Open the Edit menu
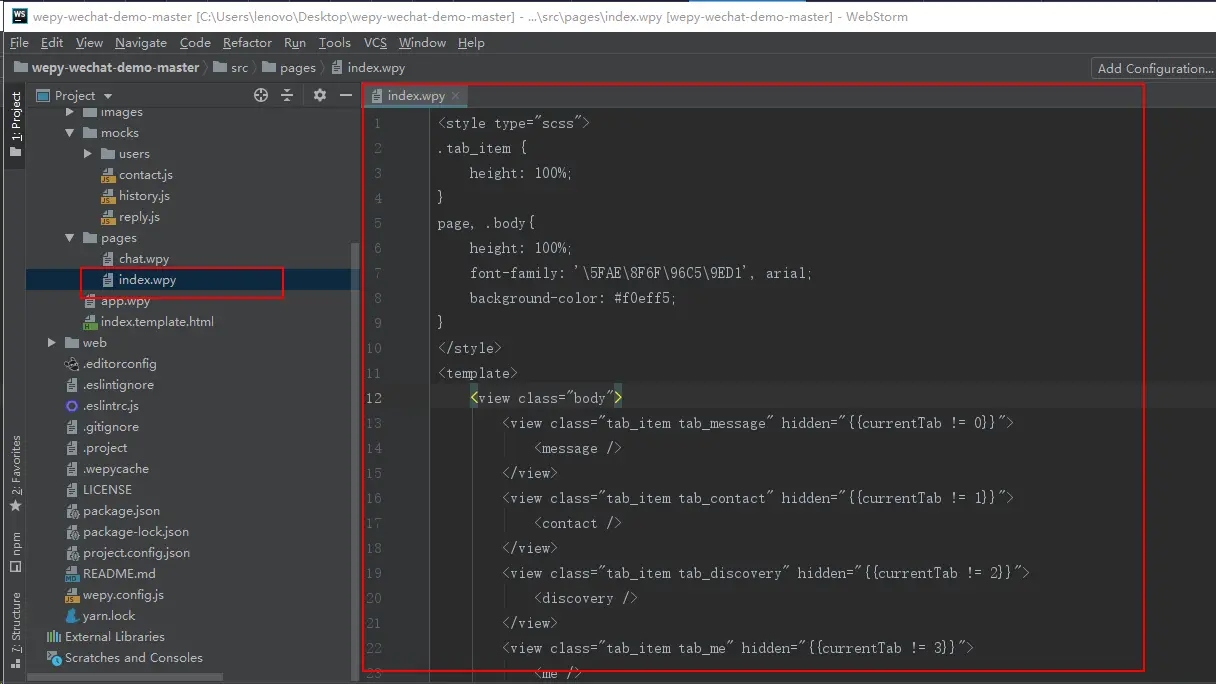This screenshot has width=1216, height=684. pyautogui.click(x=52, y=42)
